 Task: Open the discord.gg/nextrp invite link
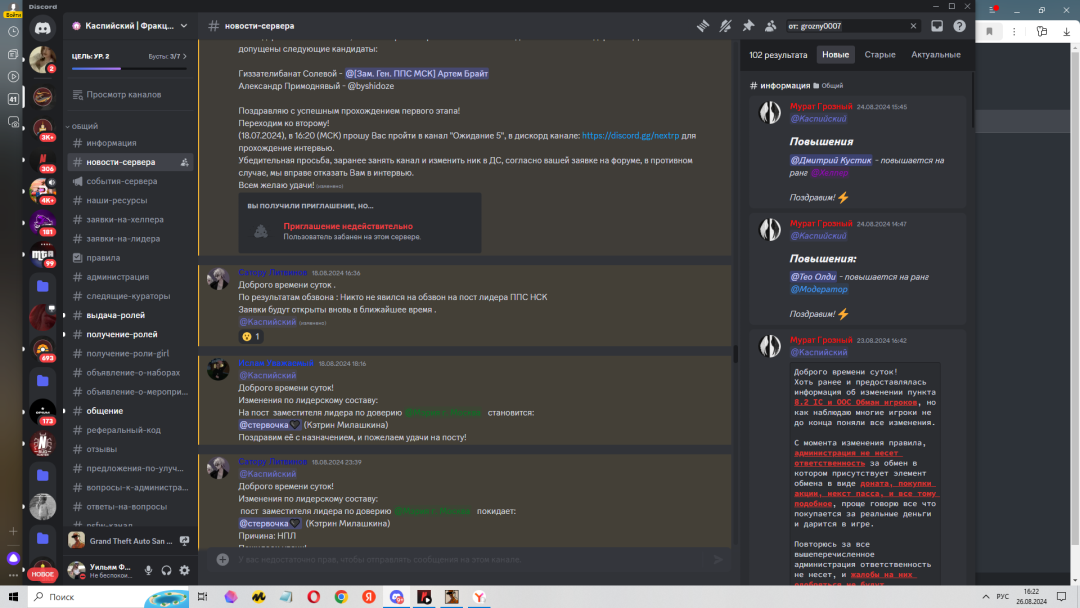630,136
